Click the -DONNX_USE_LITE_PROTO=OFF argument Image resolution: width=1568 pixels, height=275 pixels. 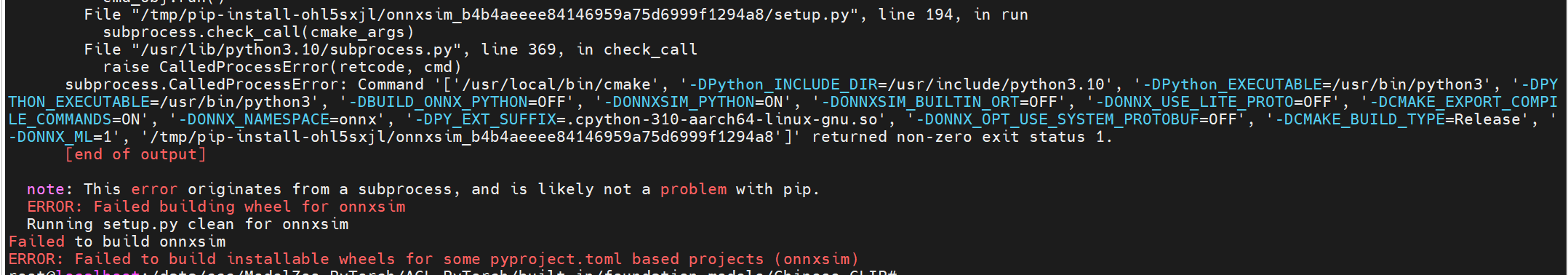coord(1214,103)
